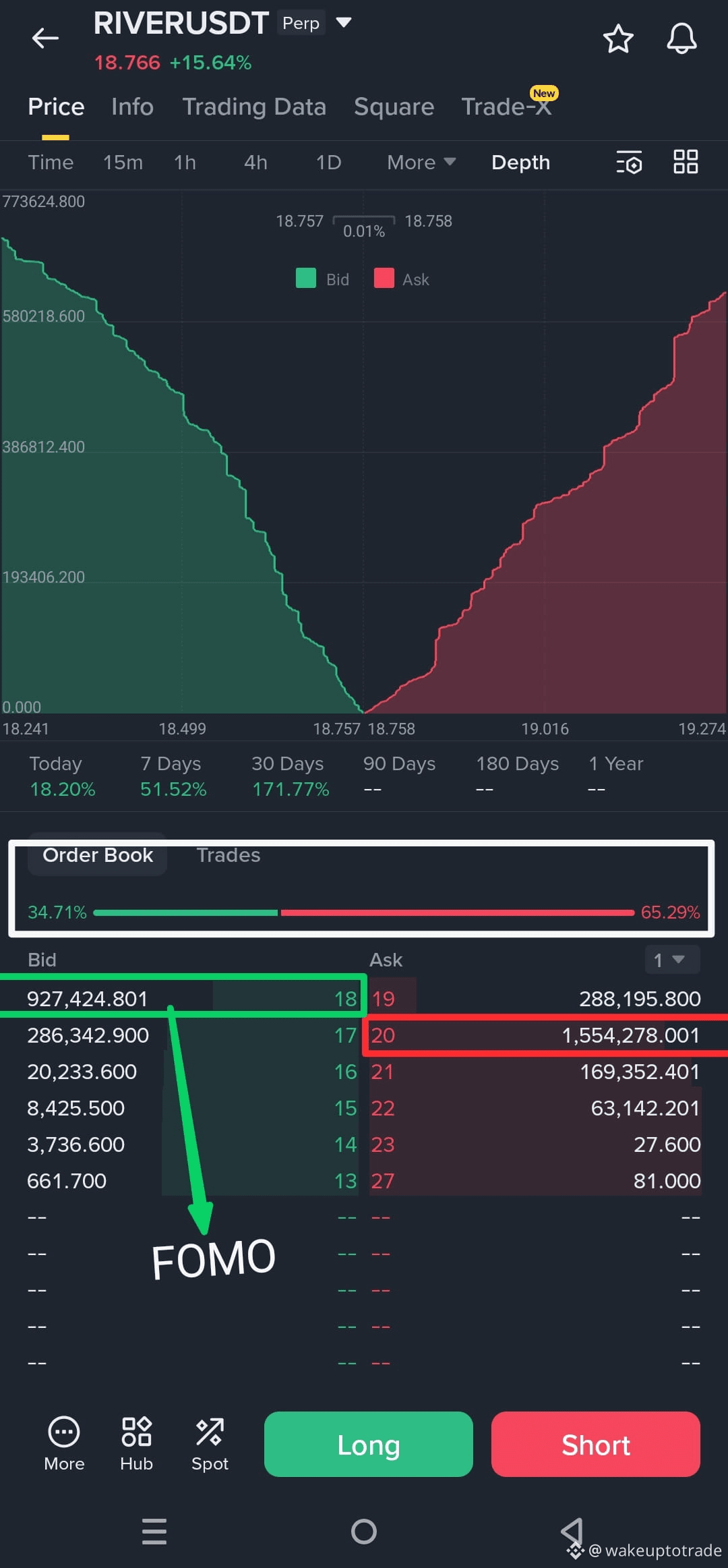The image size is (728, 1568).
Task: Select the 15m chart interval
Action: (x=123, y=163)
